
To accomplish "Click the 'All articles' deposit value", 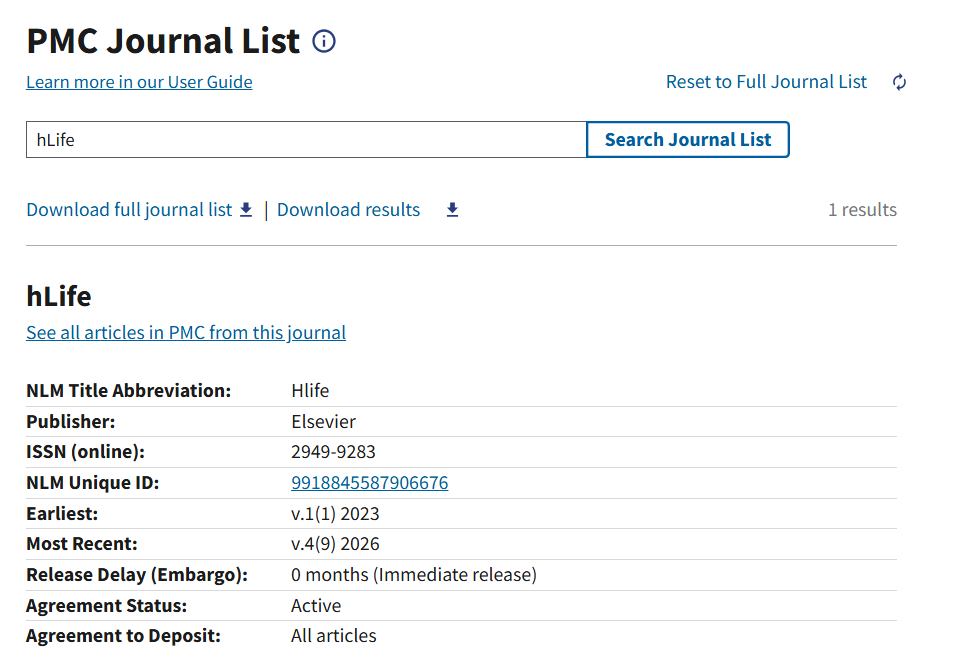I will pyautogui.click(x=334, y=636).
